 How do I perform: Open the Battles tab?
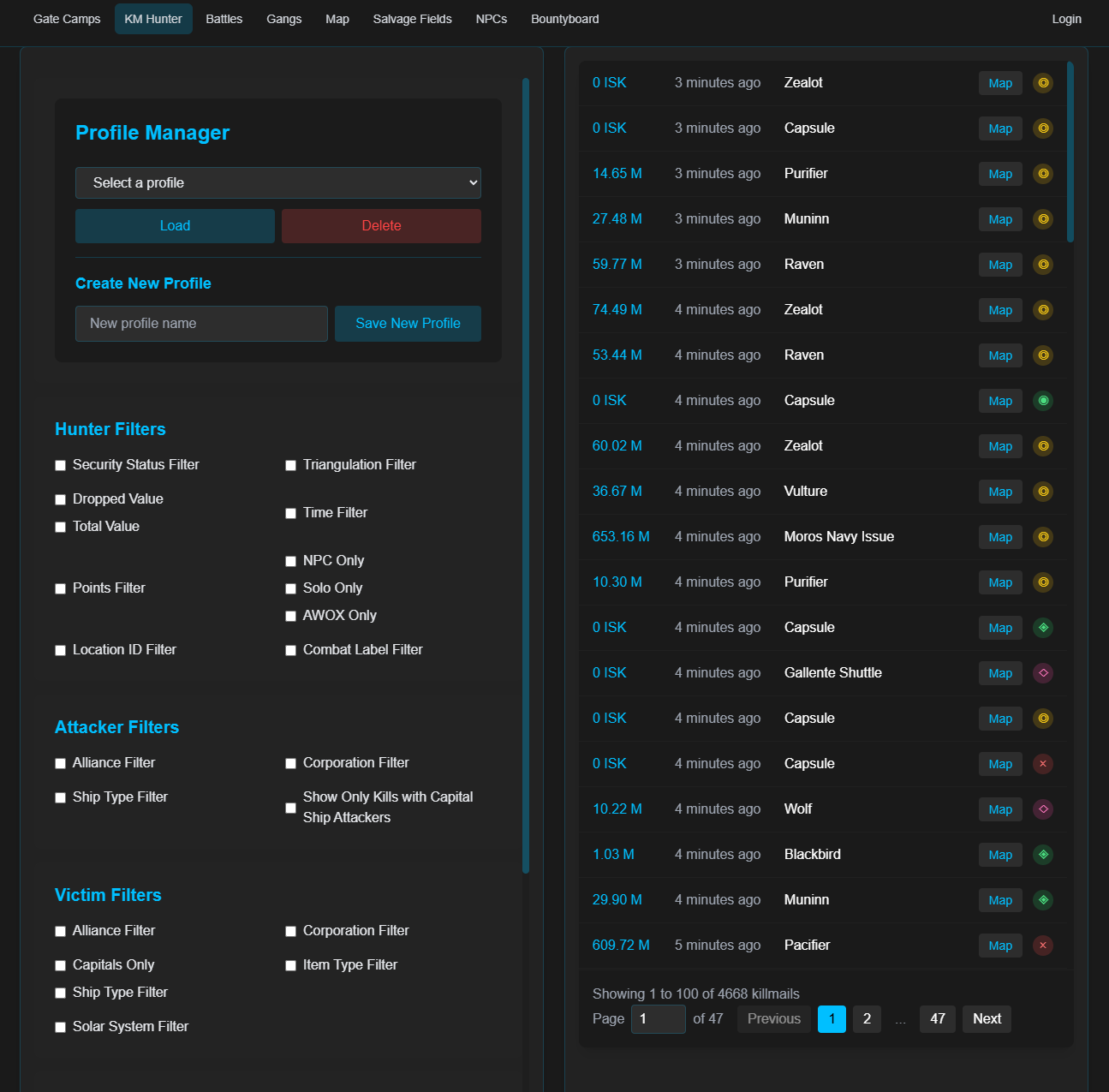tap(224, 19)
